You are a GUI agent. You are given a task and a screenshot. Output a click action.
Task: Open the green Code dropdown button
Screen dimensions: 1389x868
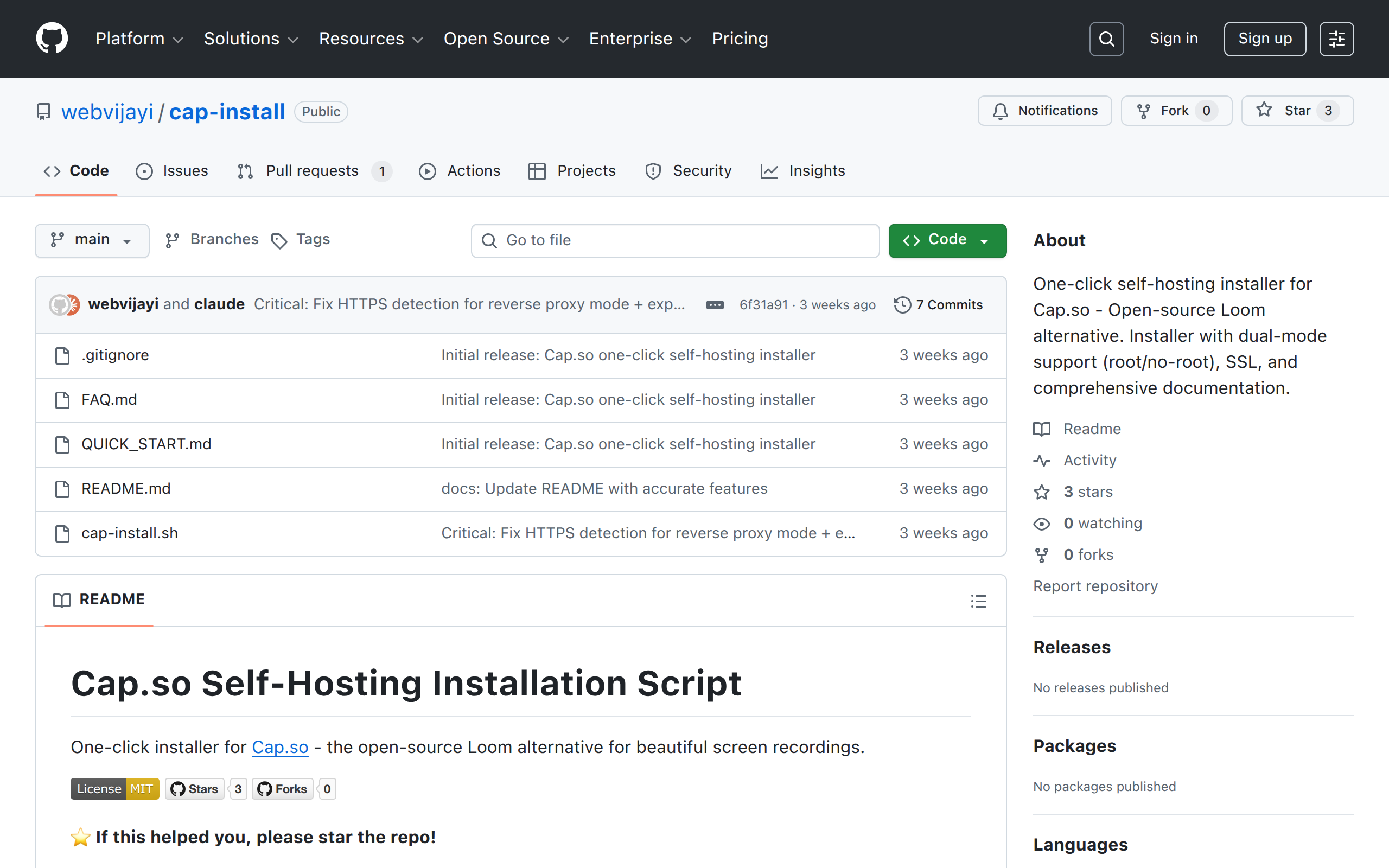[x=947, y=240]
